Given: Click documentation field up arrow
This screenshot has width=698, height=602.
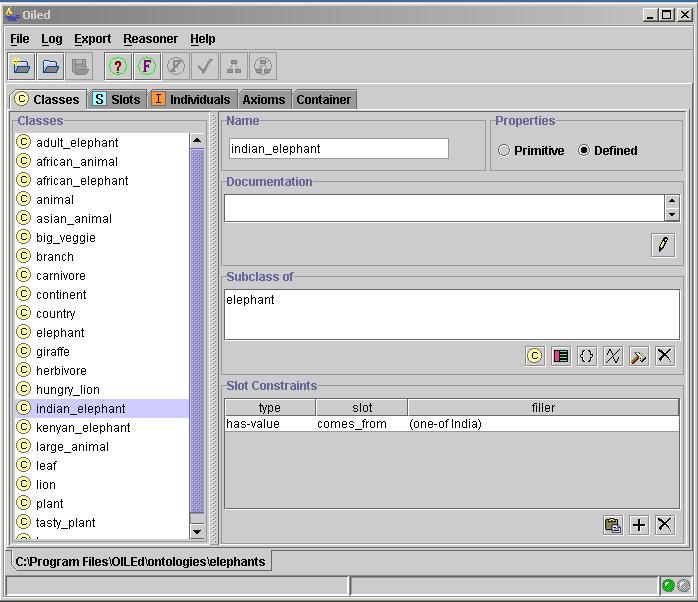Looking at the screenshot, I should click(672, 201).
